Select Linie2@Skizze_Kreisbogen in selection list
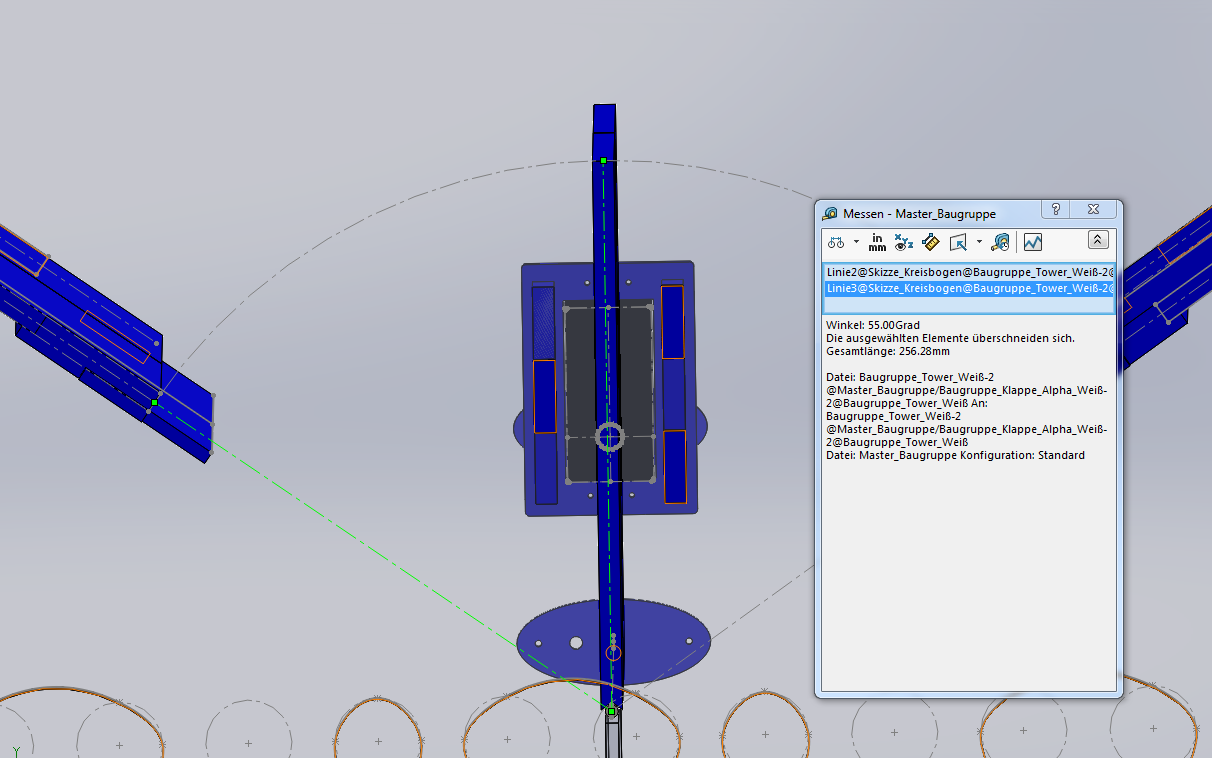 pos(966,272)
